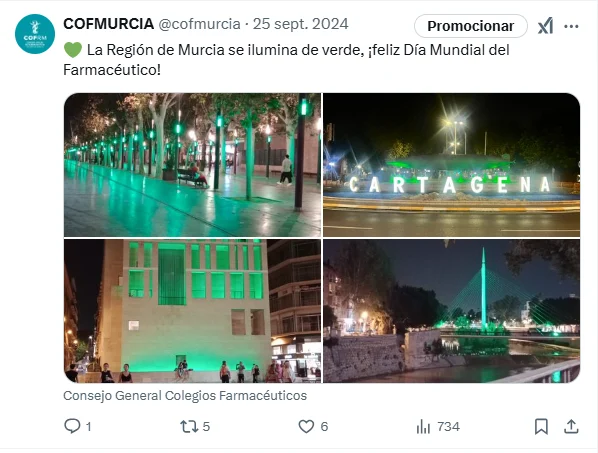The width and height of the screenshot is (598, 453).
Task: Bookmark this post
Action: [541, 426]
